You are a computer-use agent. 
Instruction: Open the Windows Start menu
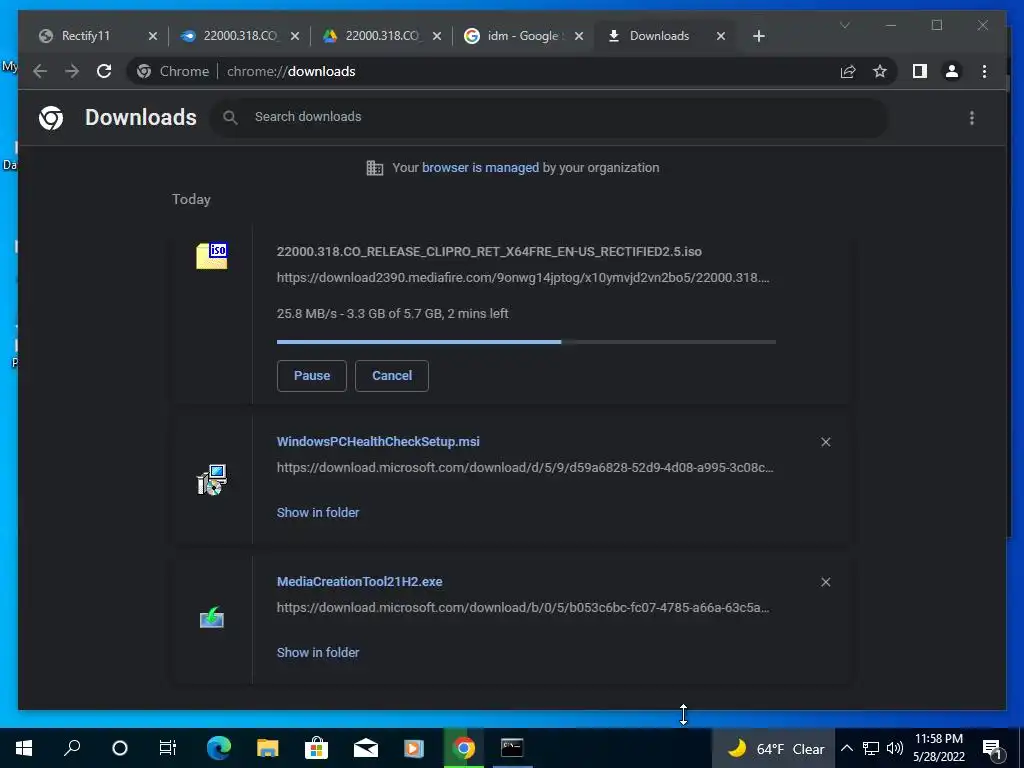point(24,748)
